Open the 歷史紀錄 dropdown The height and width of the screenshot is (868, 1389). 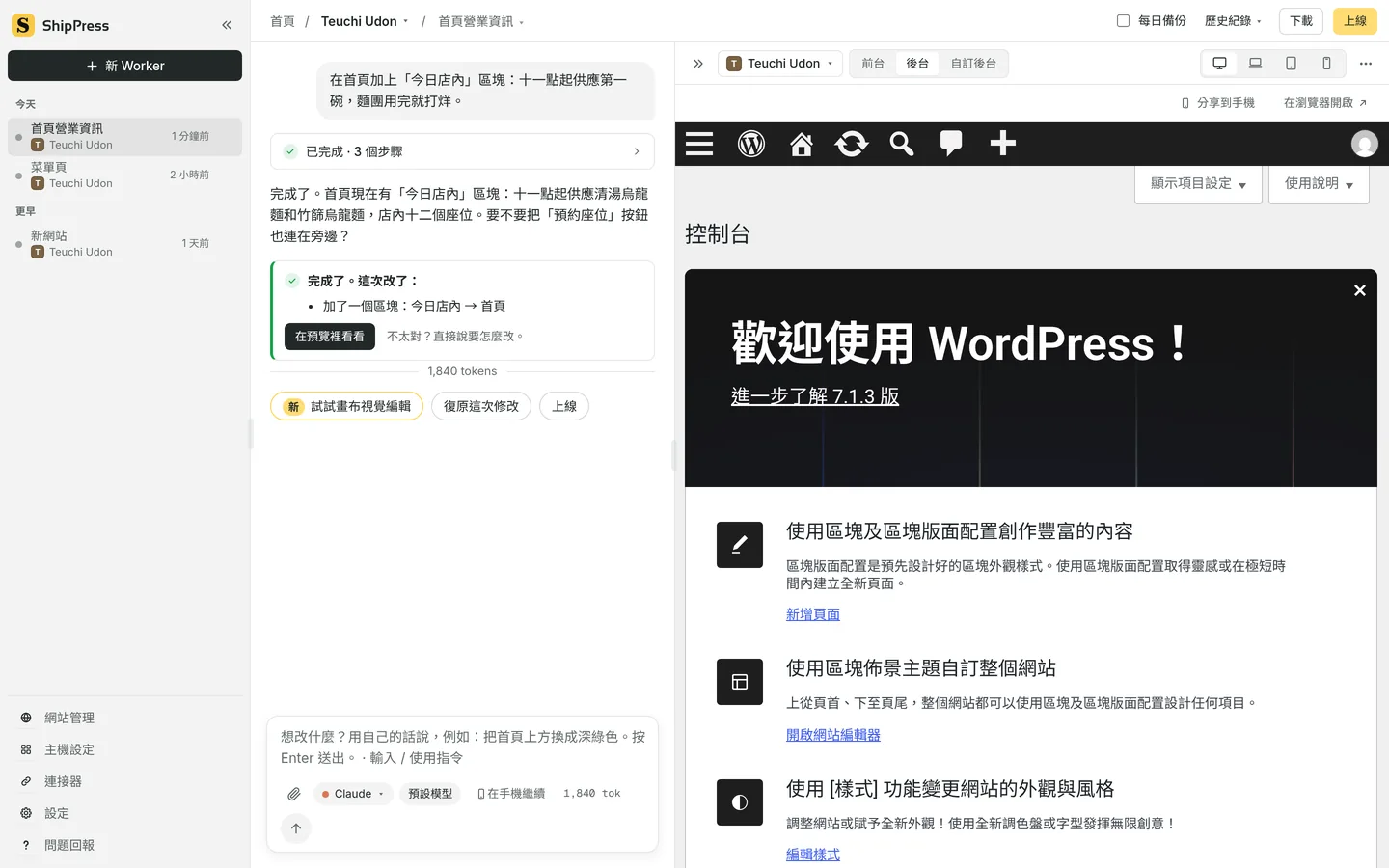click(x=1233, y=20)
